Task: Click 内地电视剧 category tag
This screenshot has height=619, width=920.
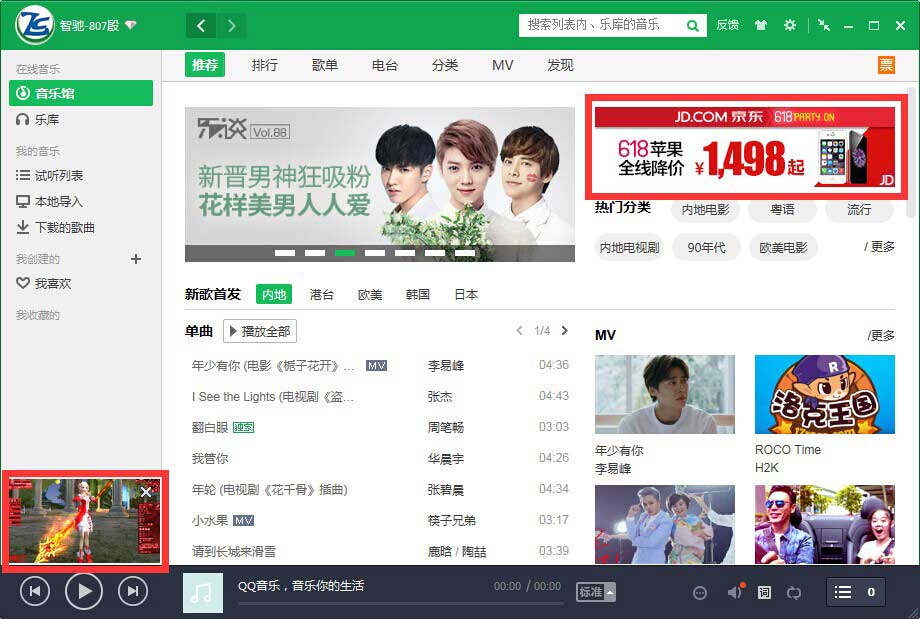Action: pyautogui.click(x=630, y=248)
